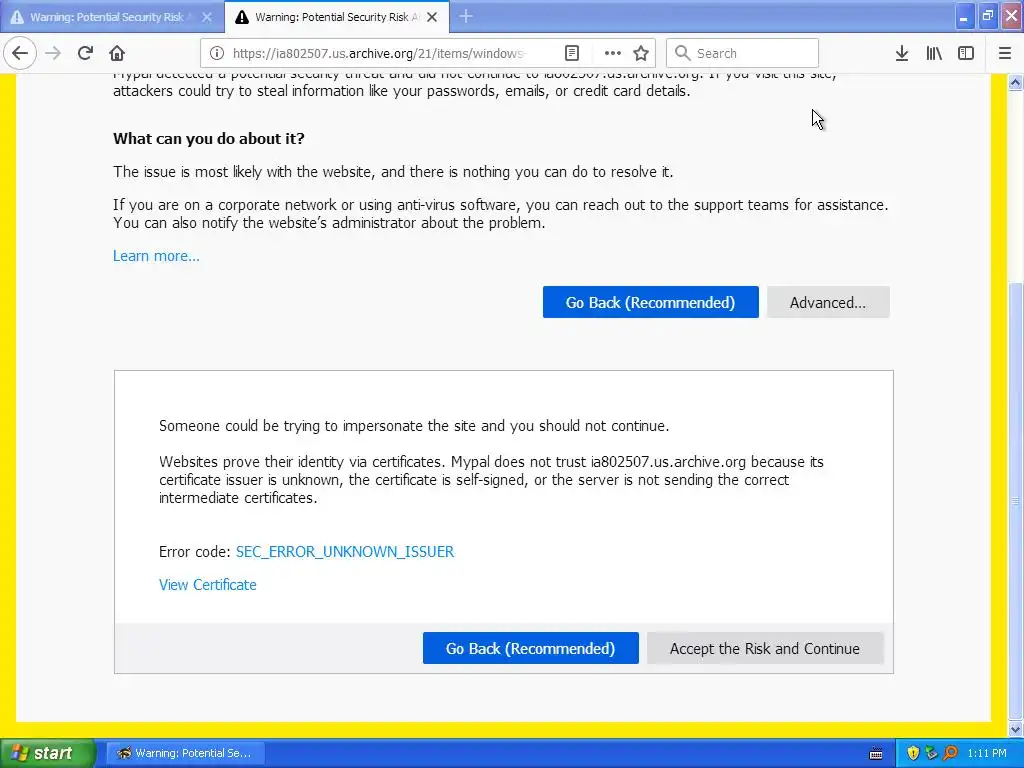The image size is (1024, 768).
Task: Click the Advanced... button
Action: pyautogui.click(x=828, y=302)
